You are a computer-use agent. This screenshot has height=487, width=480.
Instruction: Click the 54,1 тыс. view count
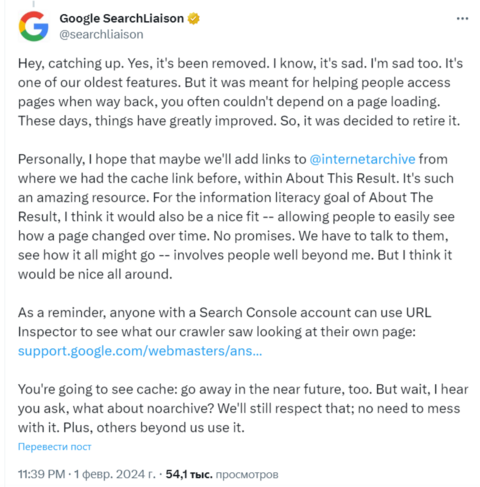coord(189,474)
